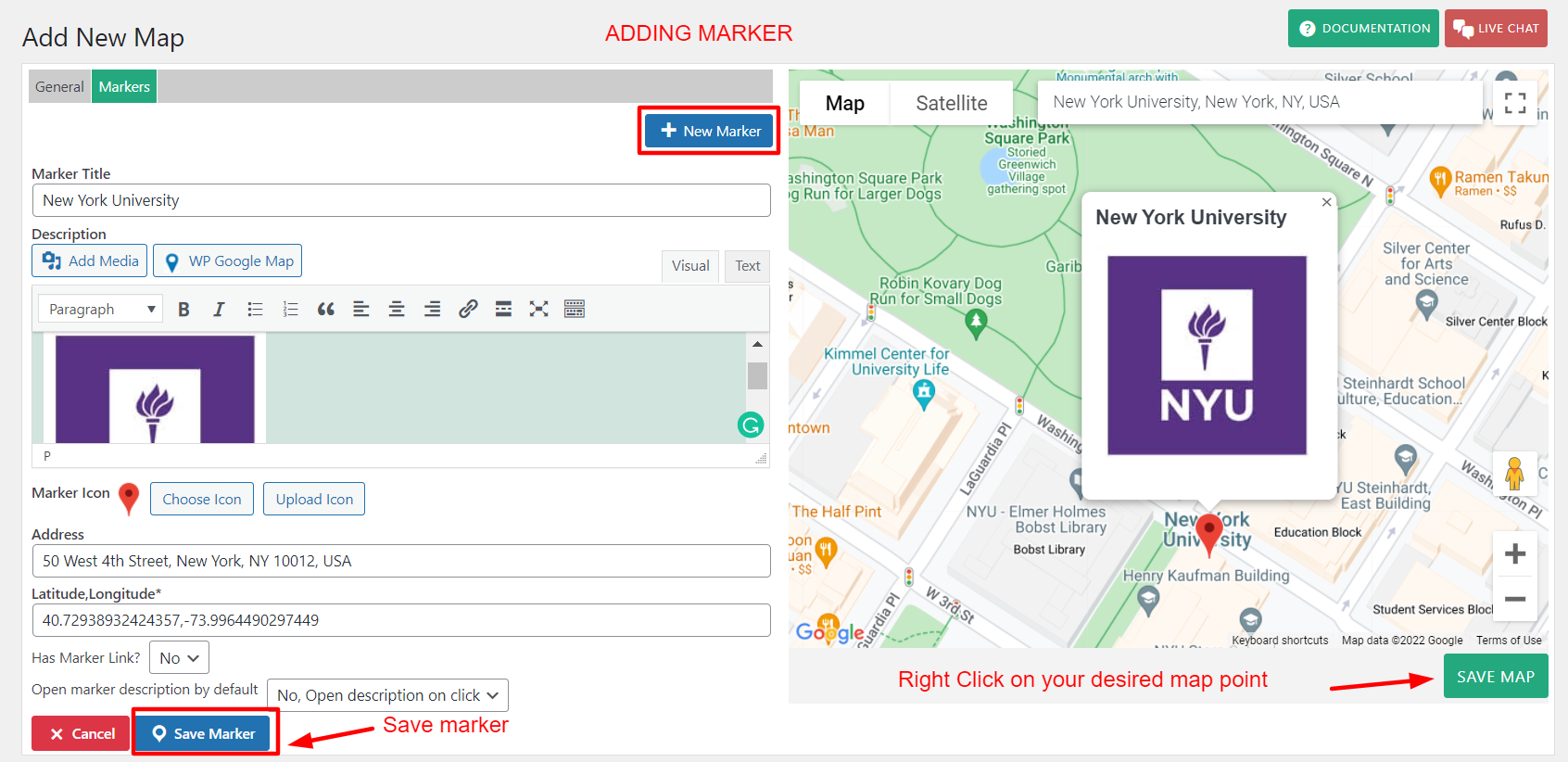Open distraction-free fullscreen editor mode
Viewport: 1568px width, 762px height.
tap(538, 310)
